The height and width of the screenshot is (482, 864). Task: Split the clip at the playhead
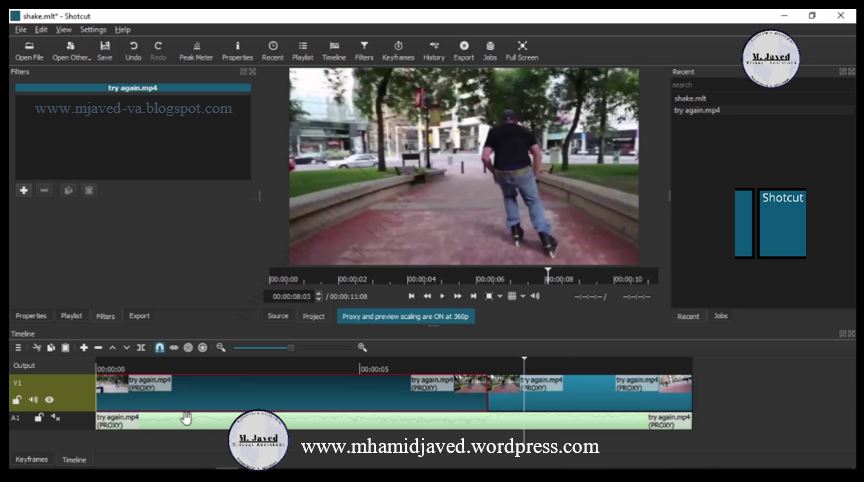(141, 348)
